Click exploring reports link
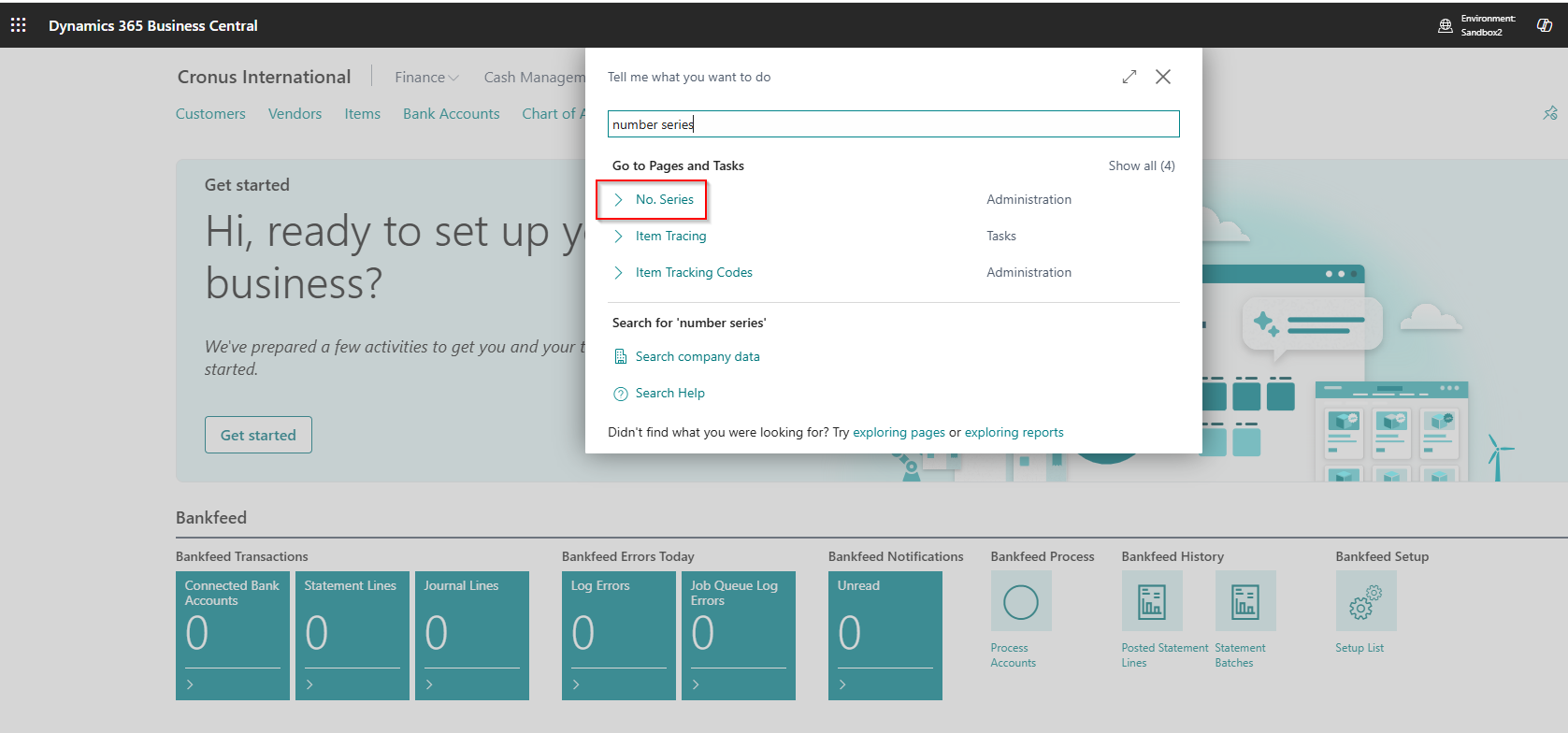Image resolution: width=1568 pixels, height=733 pixels. [x=1014, y=432]
